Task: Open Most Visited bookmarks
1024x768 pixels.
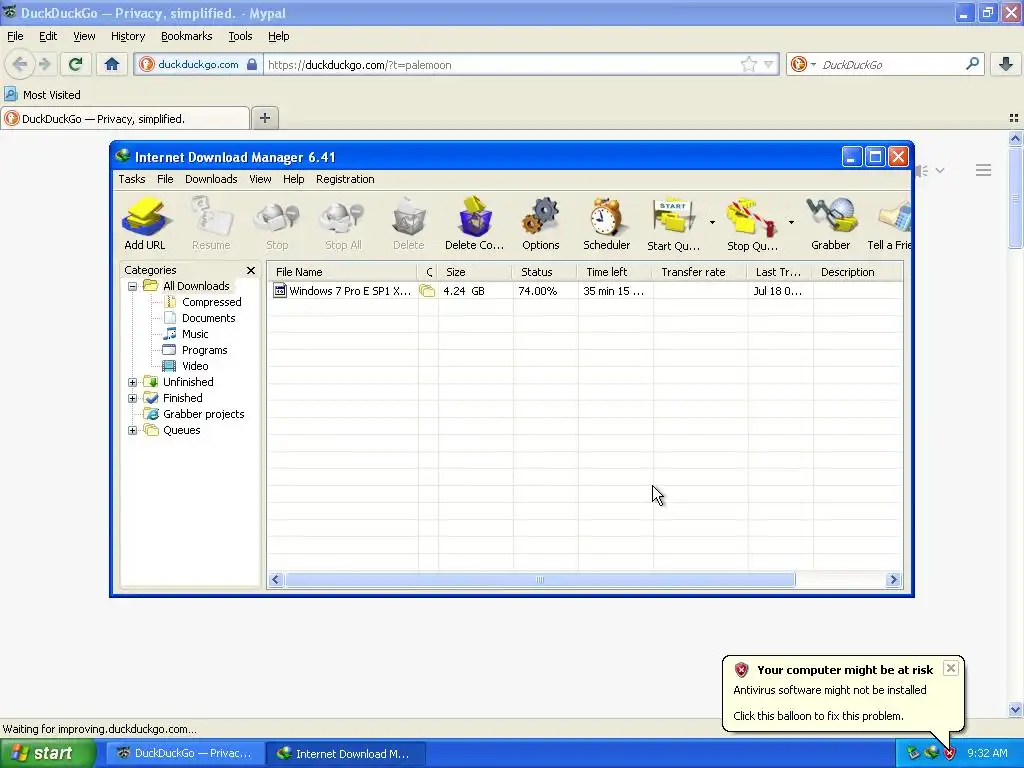Action: pyautogui.click(x=43, y=95)
